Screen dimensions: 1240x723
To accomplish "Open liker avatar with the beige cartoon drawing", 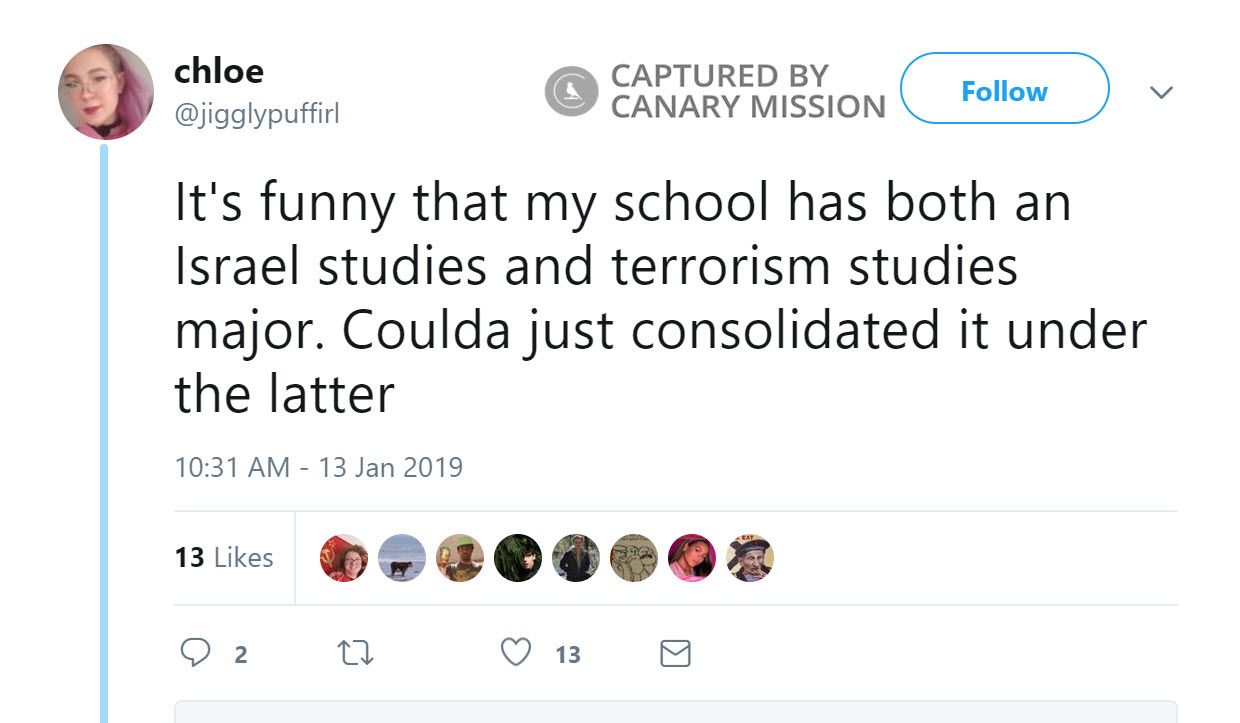I will pyautogui.click(x=634, y=558).
